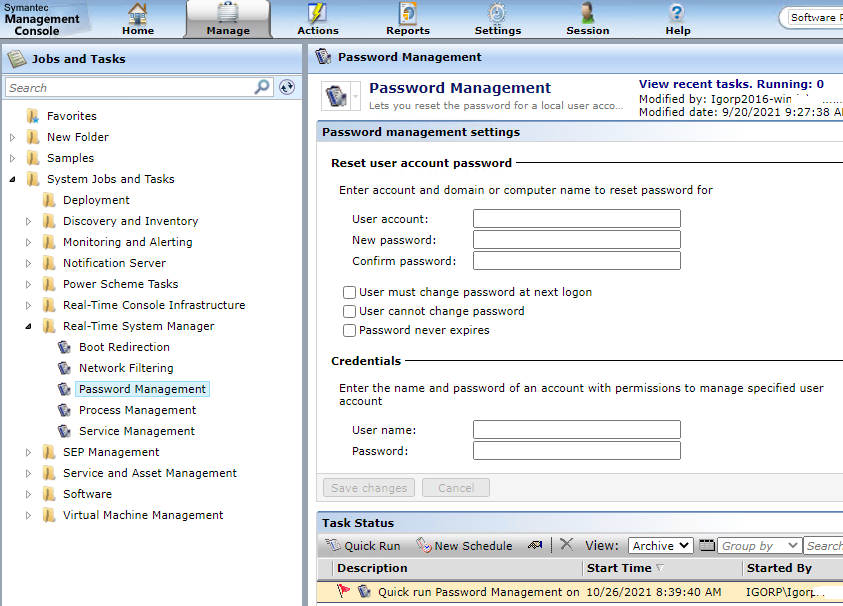This screenshot has width=843, height=606.
Task: Click the Process Management task icon
Action: pos(64,410)
